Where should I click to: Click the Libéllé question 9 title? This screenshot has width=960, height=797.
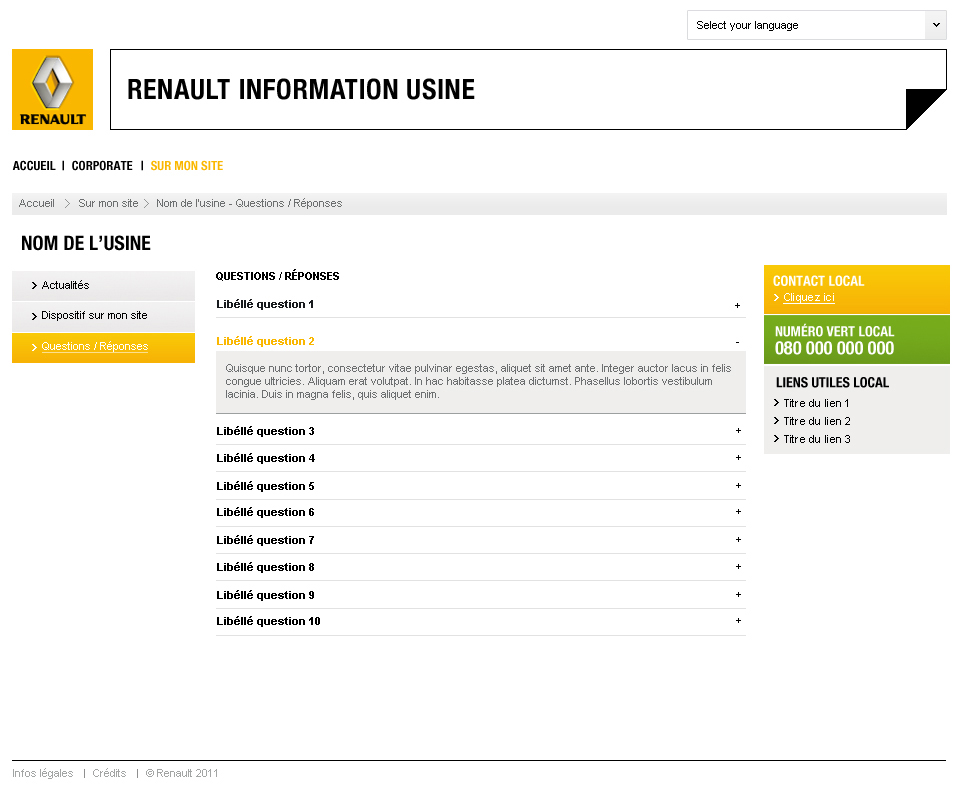point(265,595)
